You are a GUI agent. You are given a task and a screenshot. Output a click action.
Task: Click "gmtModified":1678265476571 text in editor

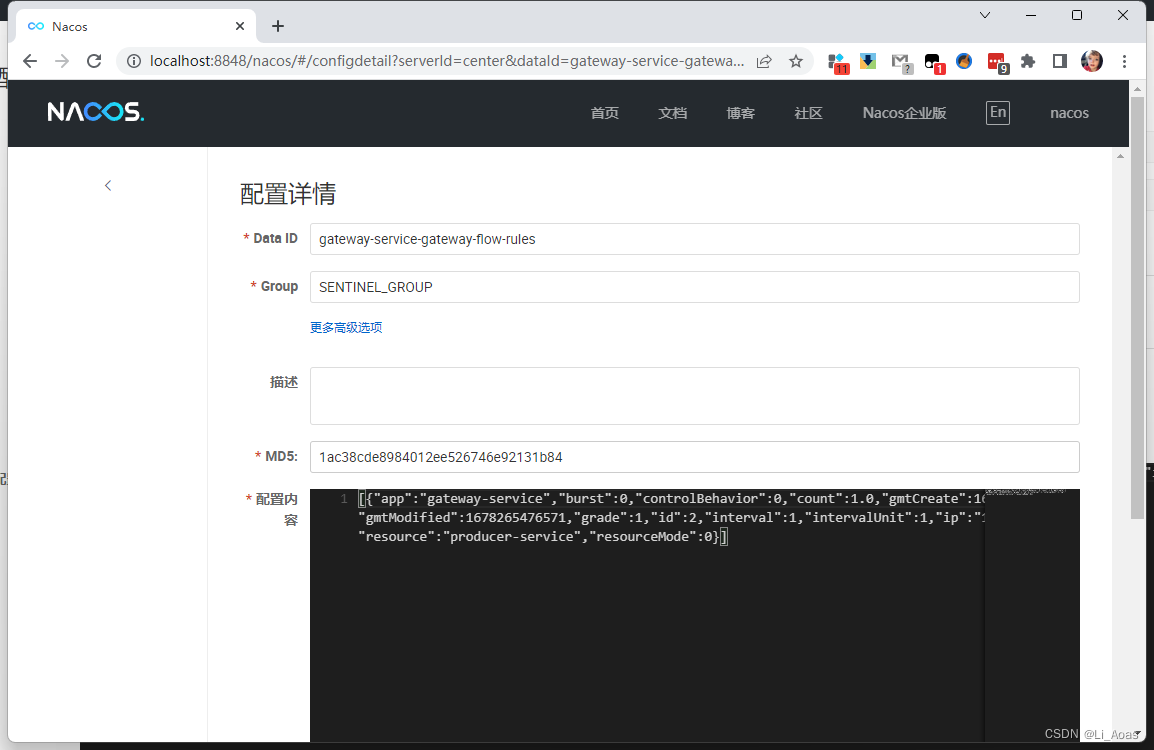[x=463, y=517]
